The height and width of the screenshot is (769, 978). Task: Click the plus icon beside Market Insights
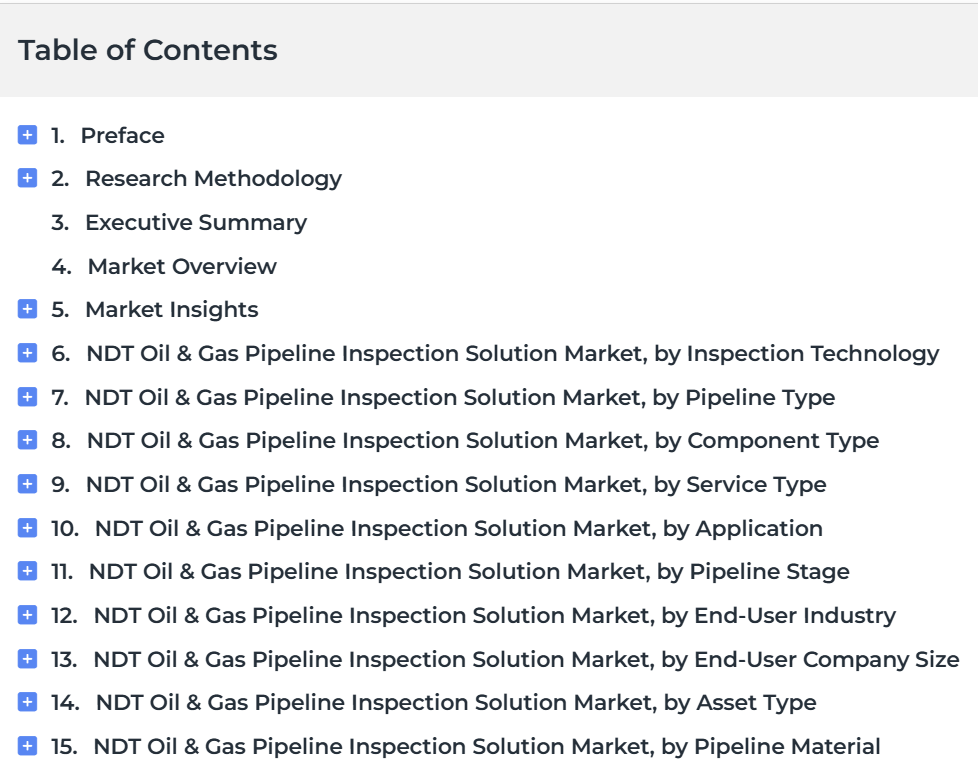(x=27, y=309)
